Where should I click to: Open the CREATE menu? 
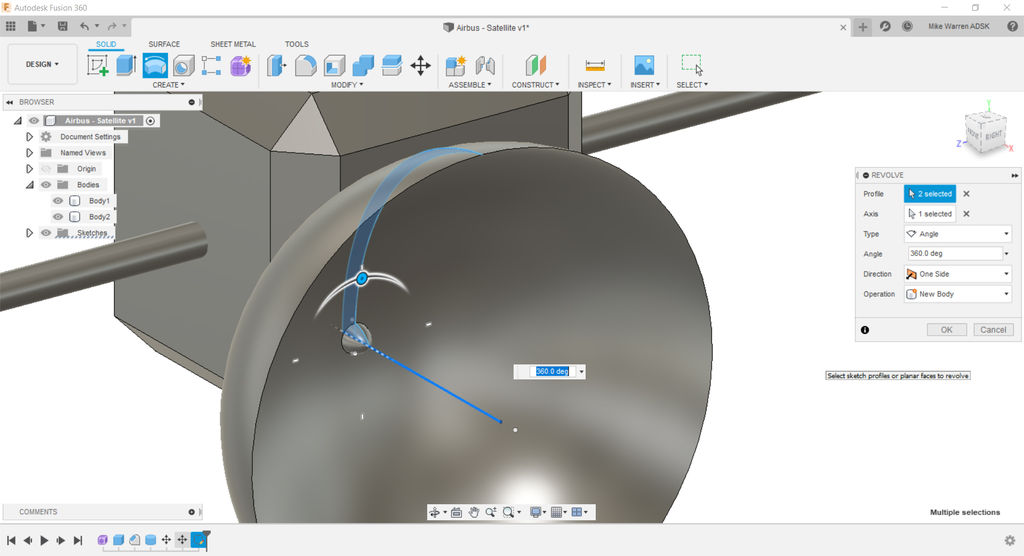tap(168, 85)
